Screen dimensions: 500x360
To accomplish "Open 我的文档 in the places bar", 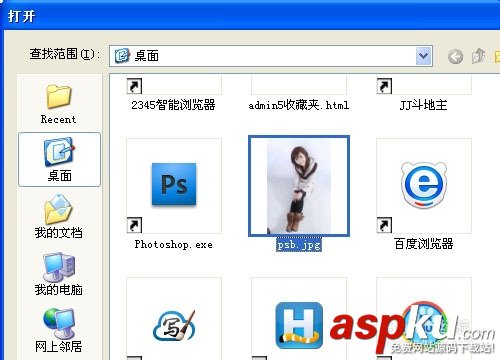I will 59,217.
